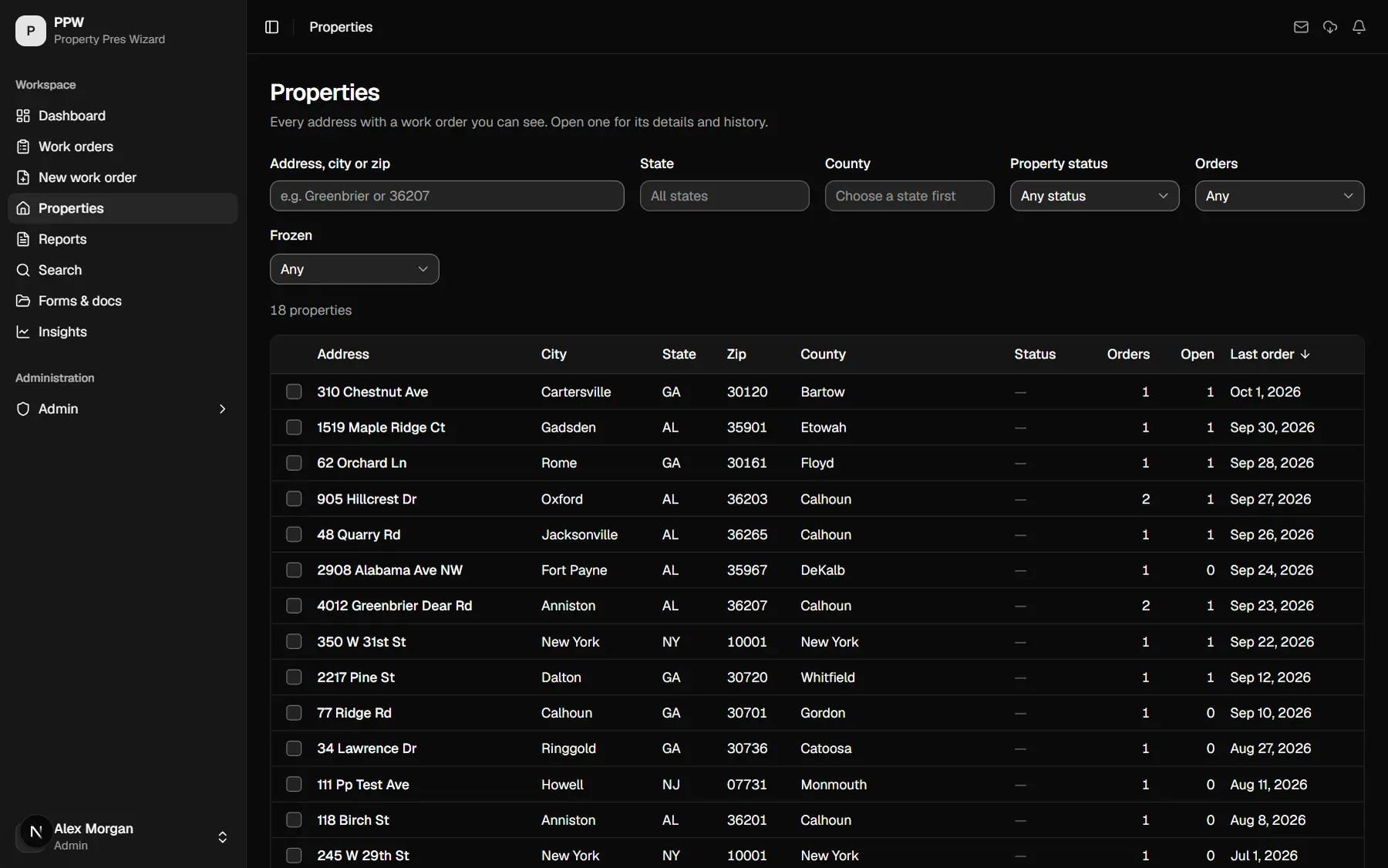Click 118 Birch St address

tap(352, 820)
